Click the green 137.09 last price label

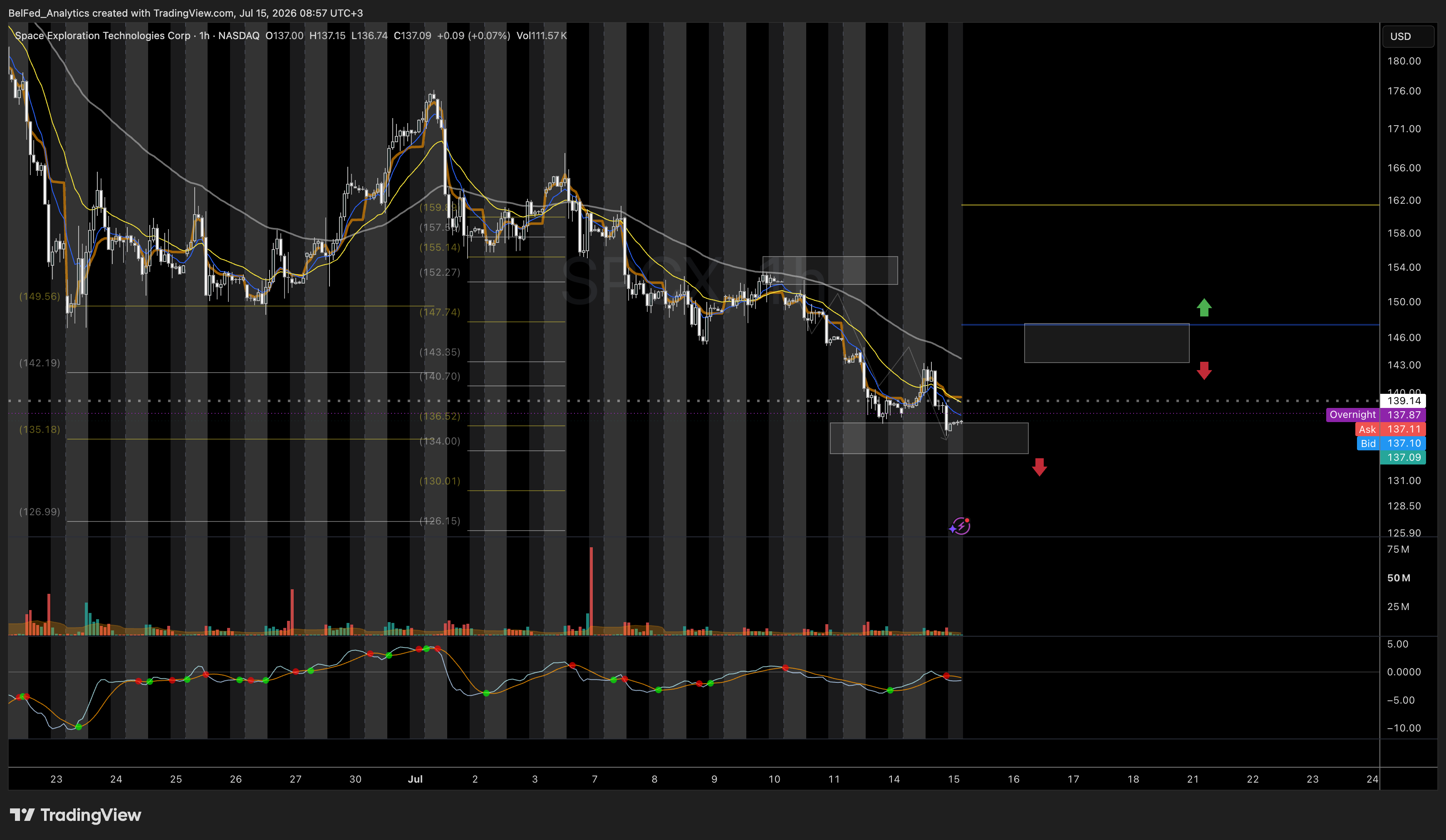pyautogui.click(x=1403, y=457)
